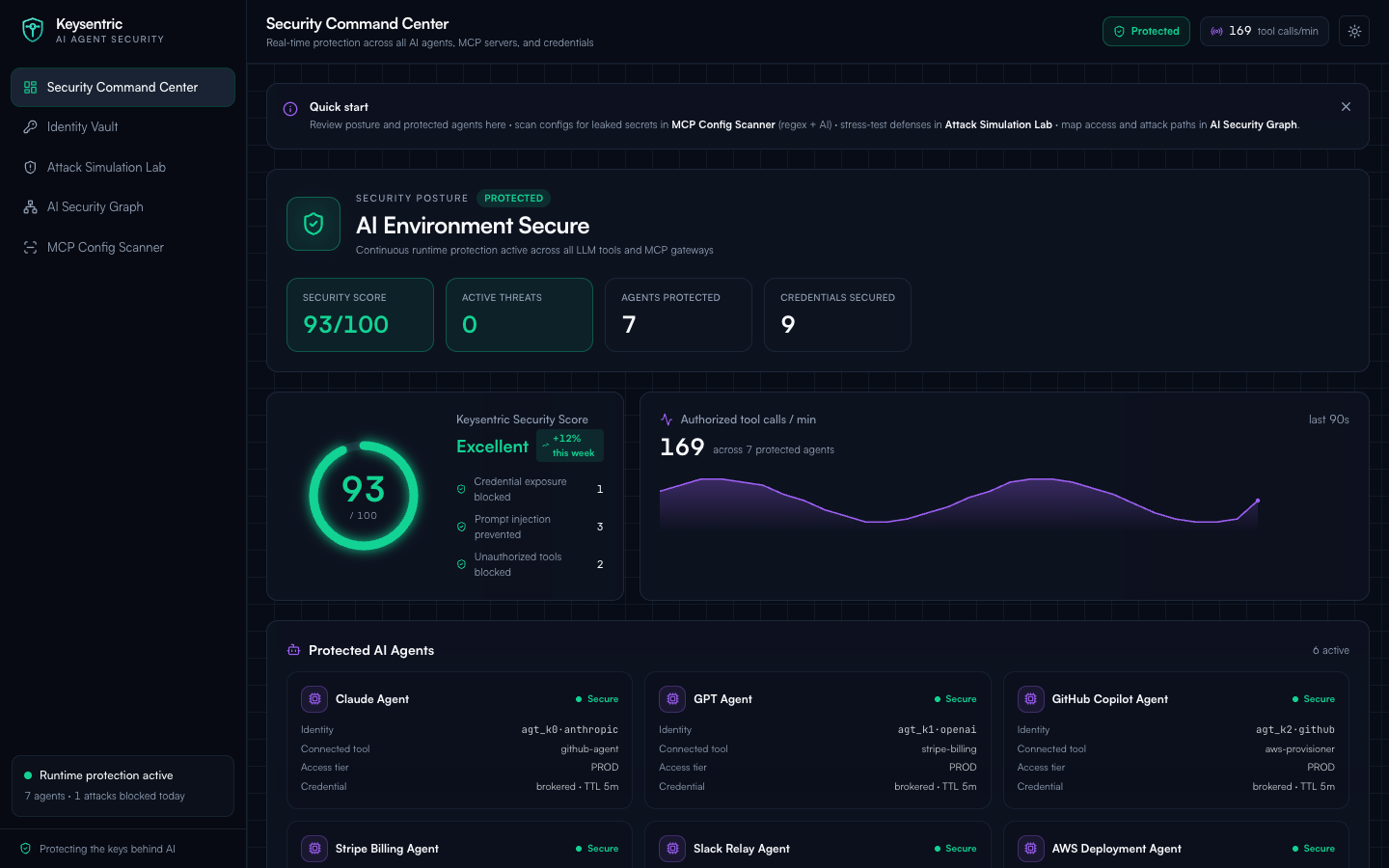Screen dimensions: 1389x868
Task: Toggle the light/dark theme sun button
Action: 1354,31
